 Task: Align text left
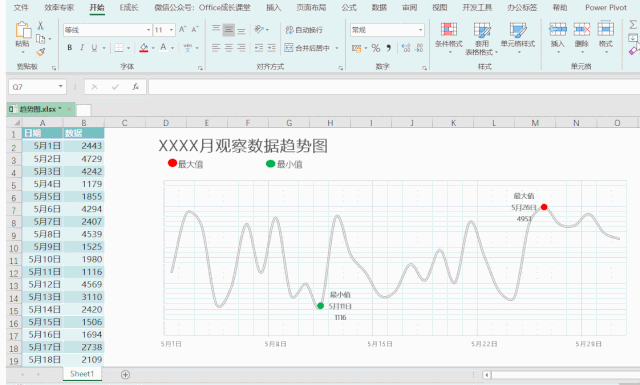click(x=216, y=48)
